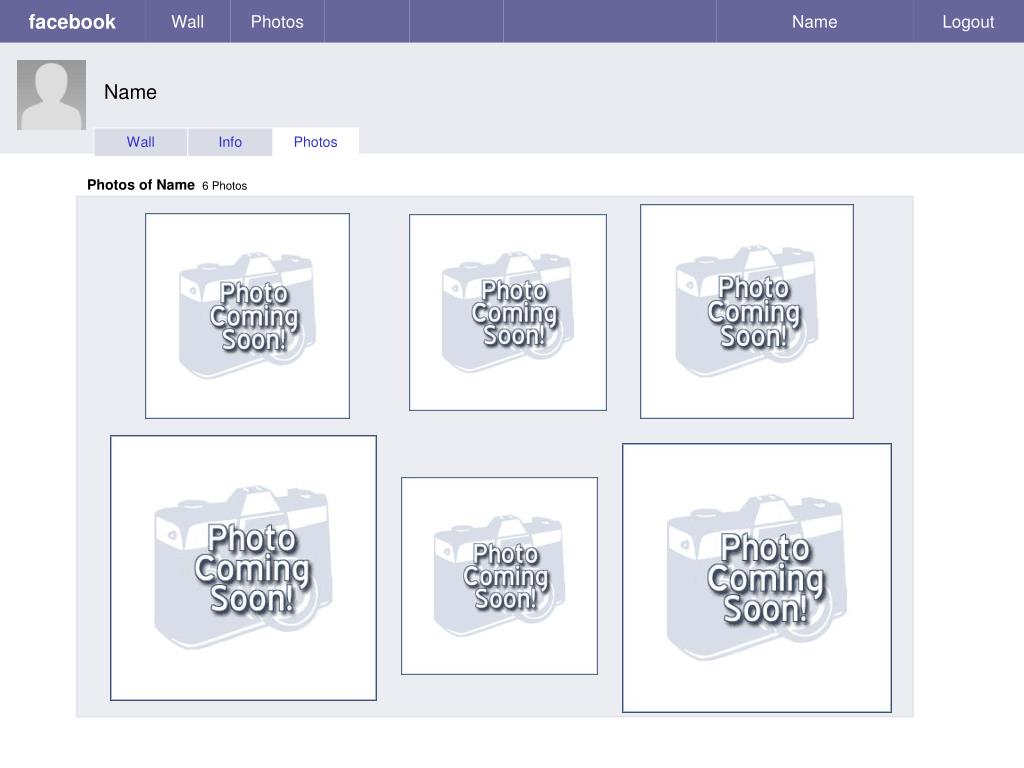
Task: Open the top-left photo placeholder thumbnail
Action: (248, 315)
